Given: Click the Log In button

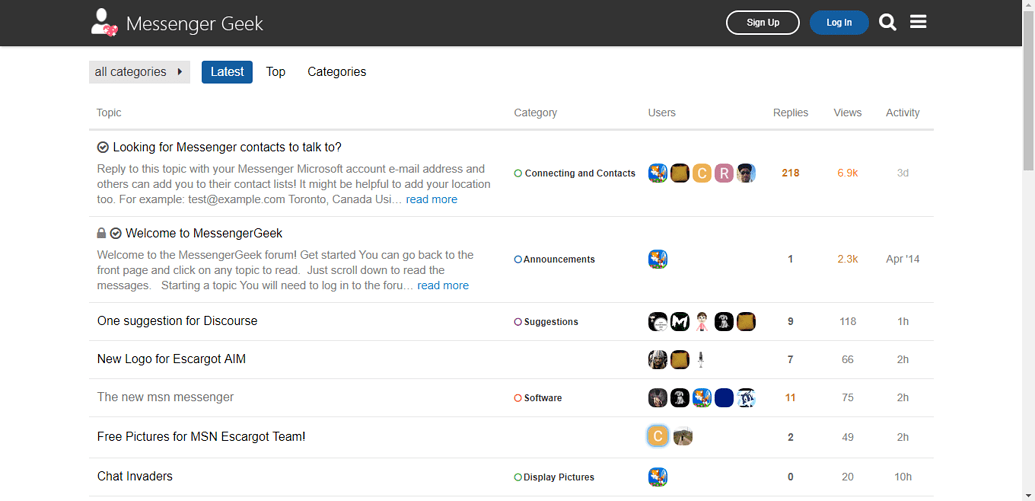Looking at the screenshot, I should point(839,22).
